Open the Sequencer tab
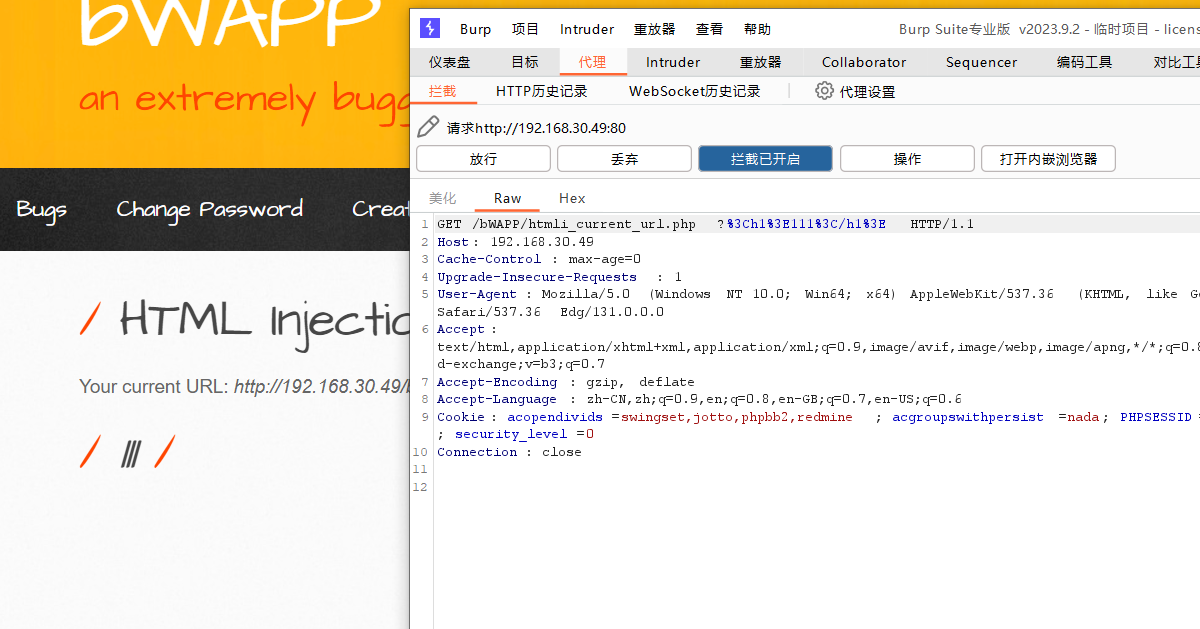1200x629 pixels. click(x=981, y=62)
